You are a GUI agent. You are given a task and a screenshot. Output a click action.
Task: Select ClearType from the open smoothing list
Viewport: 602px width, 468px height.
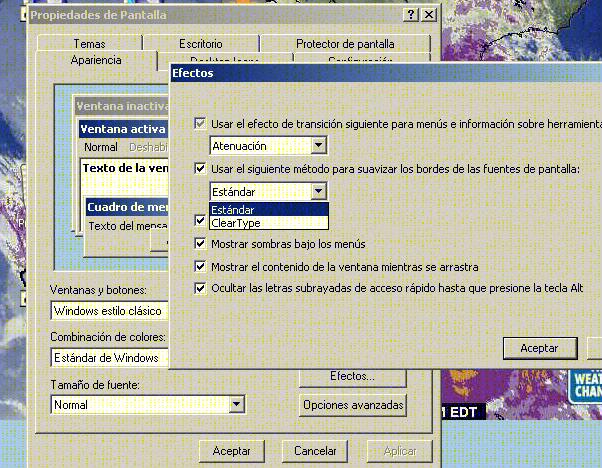click(236, 223)
